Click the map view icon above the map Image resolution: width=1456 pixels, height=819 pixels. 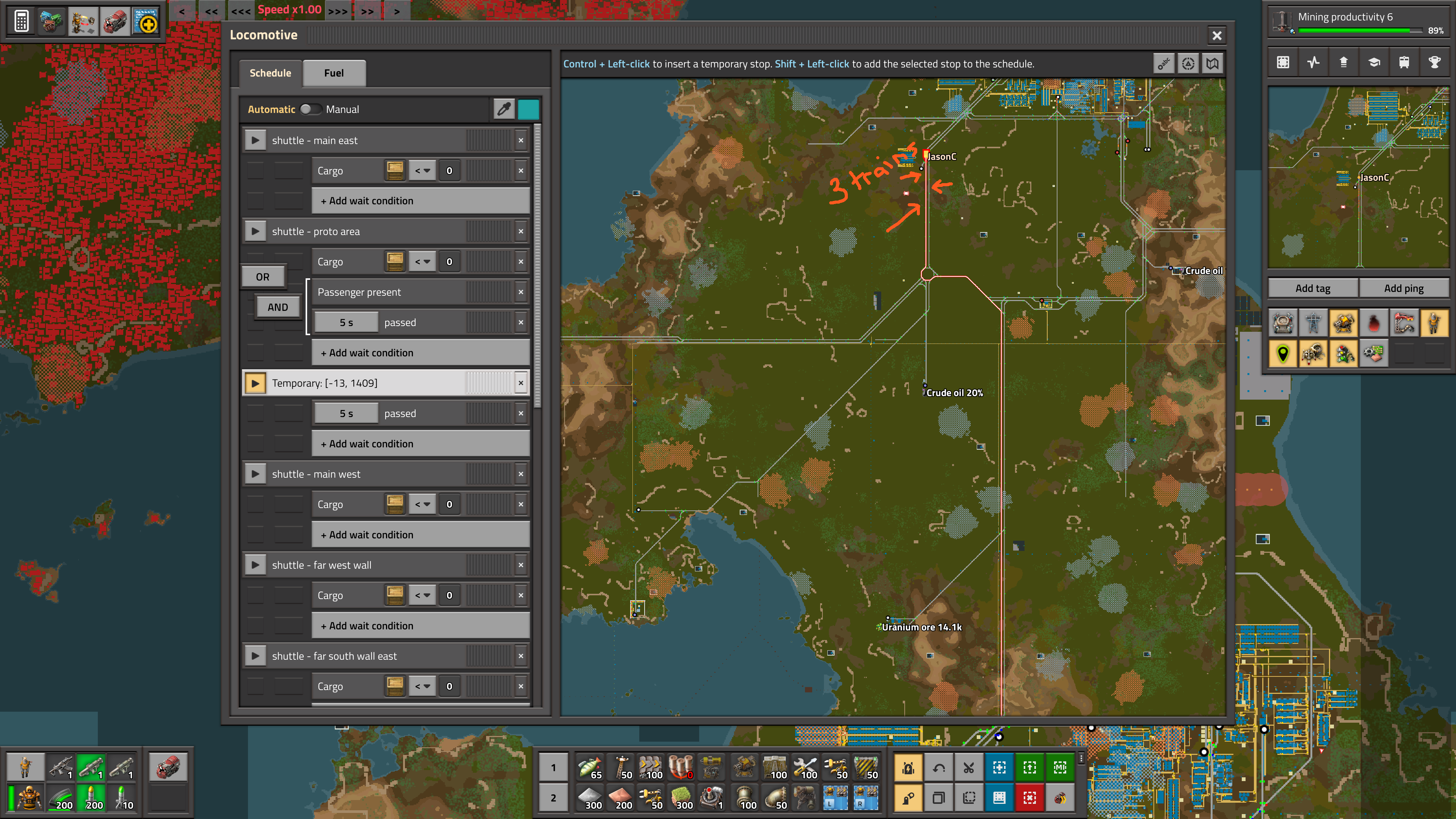tap(1213, 64)
